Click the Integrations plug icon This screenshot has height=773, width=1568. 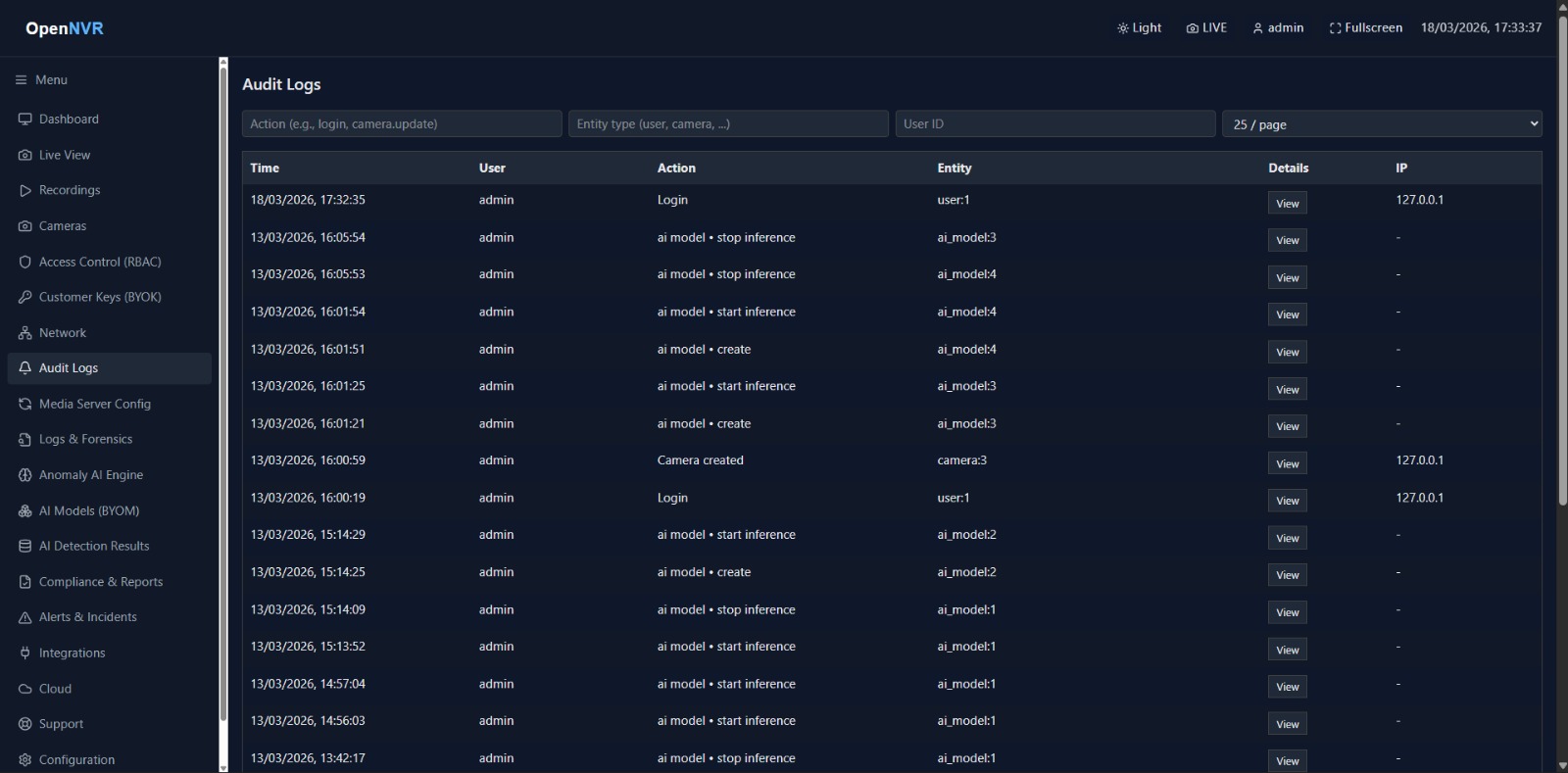pos(25,653)
